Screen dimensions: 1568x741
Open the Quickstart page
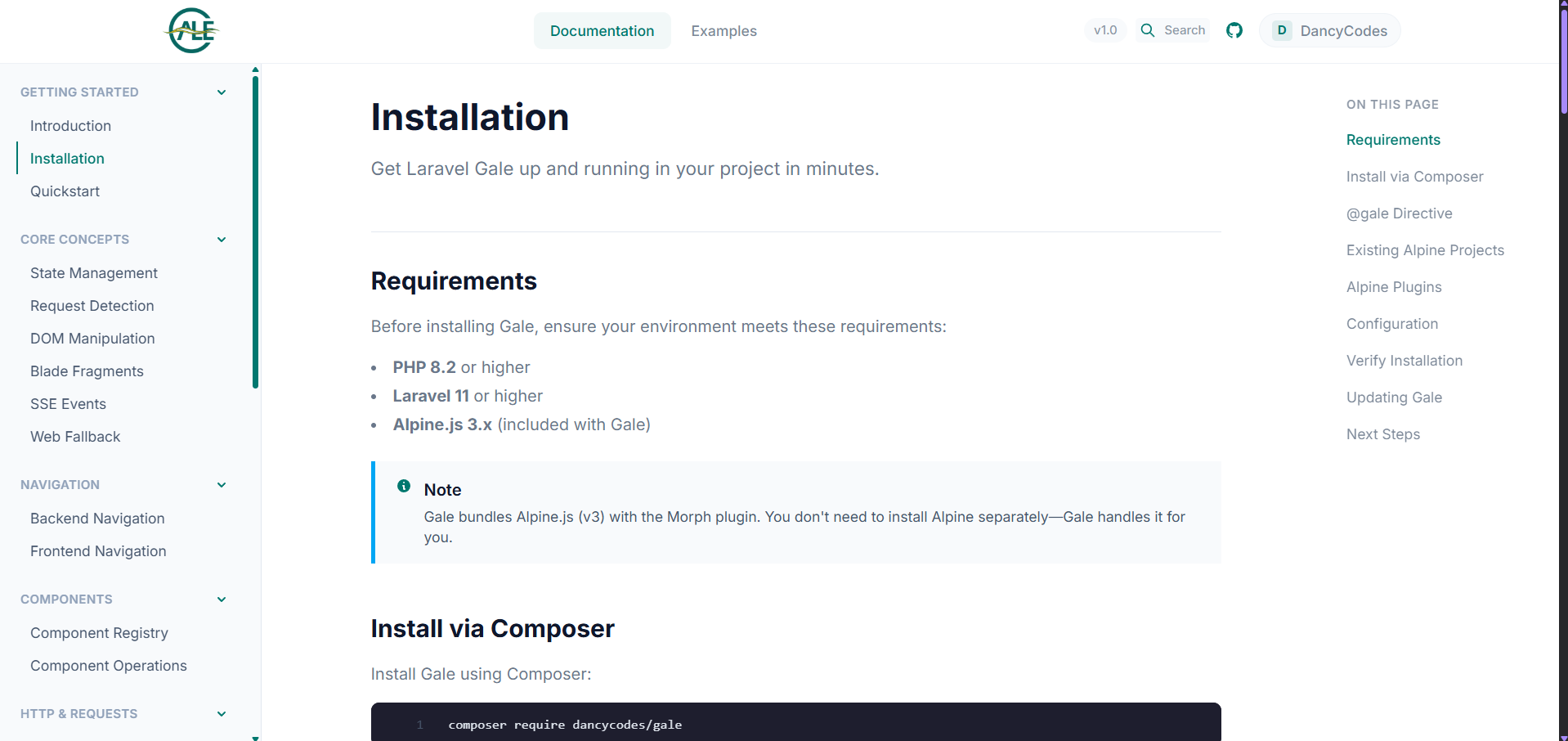(x=65, y=191)
